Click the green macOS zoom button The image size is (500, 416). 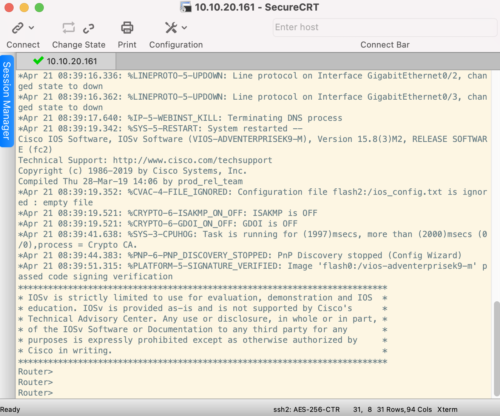(39, 7)
